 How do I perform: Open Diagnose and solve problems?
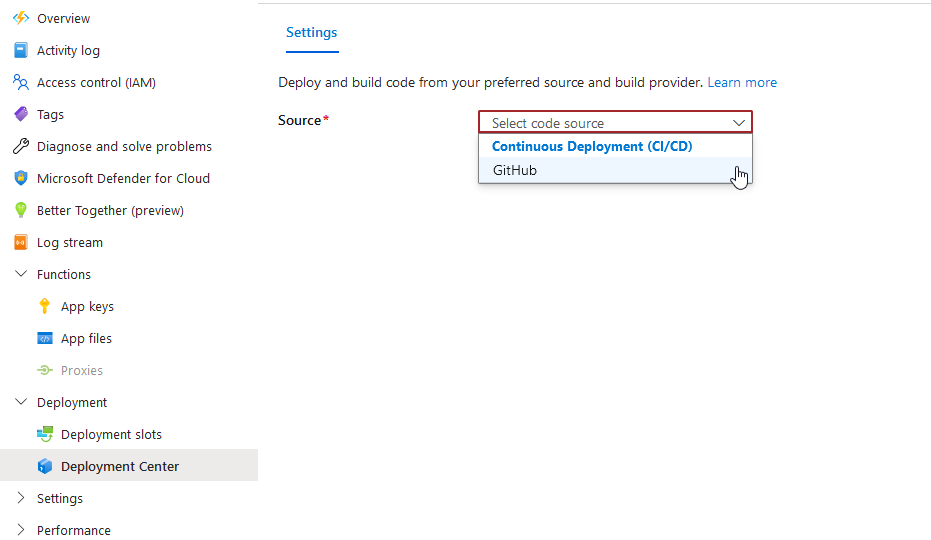coord(124,147)
